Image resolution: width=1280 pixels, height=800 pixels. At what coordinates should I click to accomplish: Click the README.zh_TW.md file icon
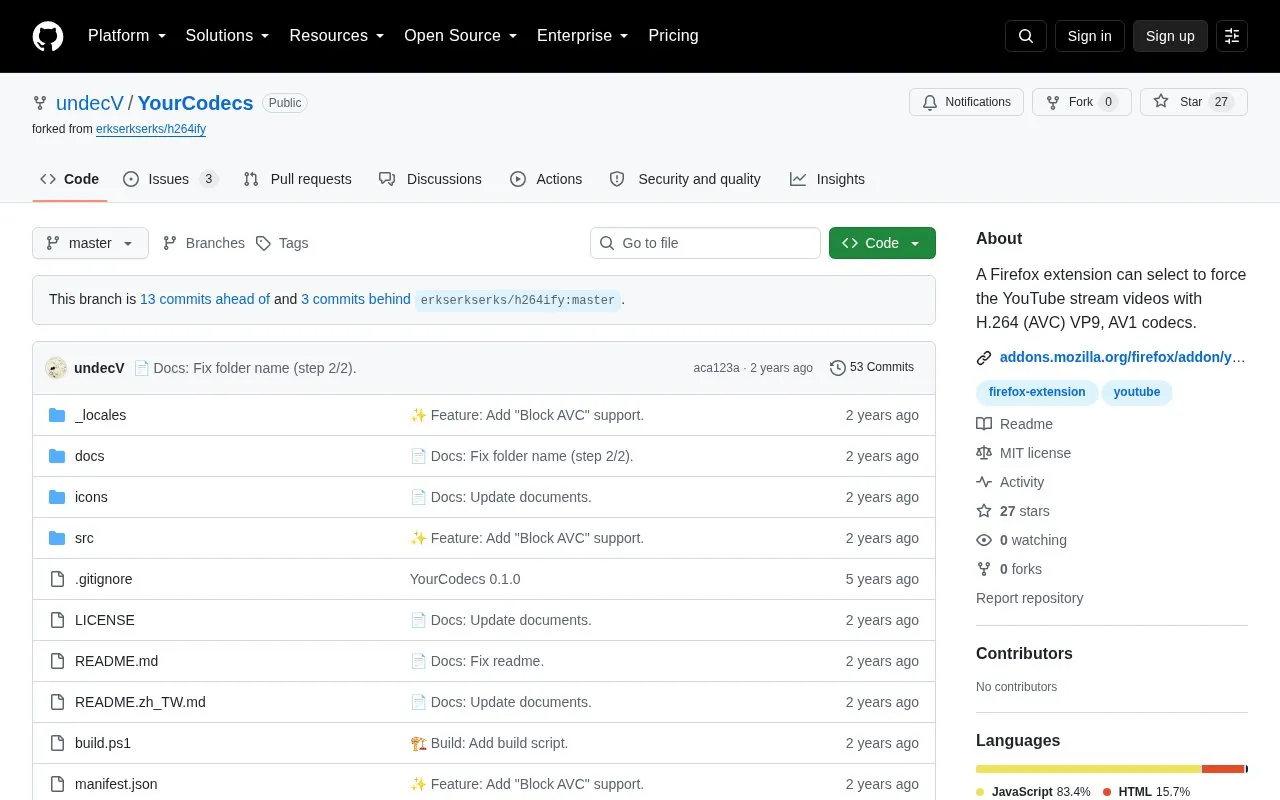coord(57,702)
